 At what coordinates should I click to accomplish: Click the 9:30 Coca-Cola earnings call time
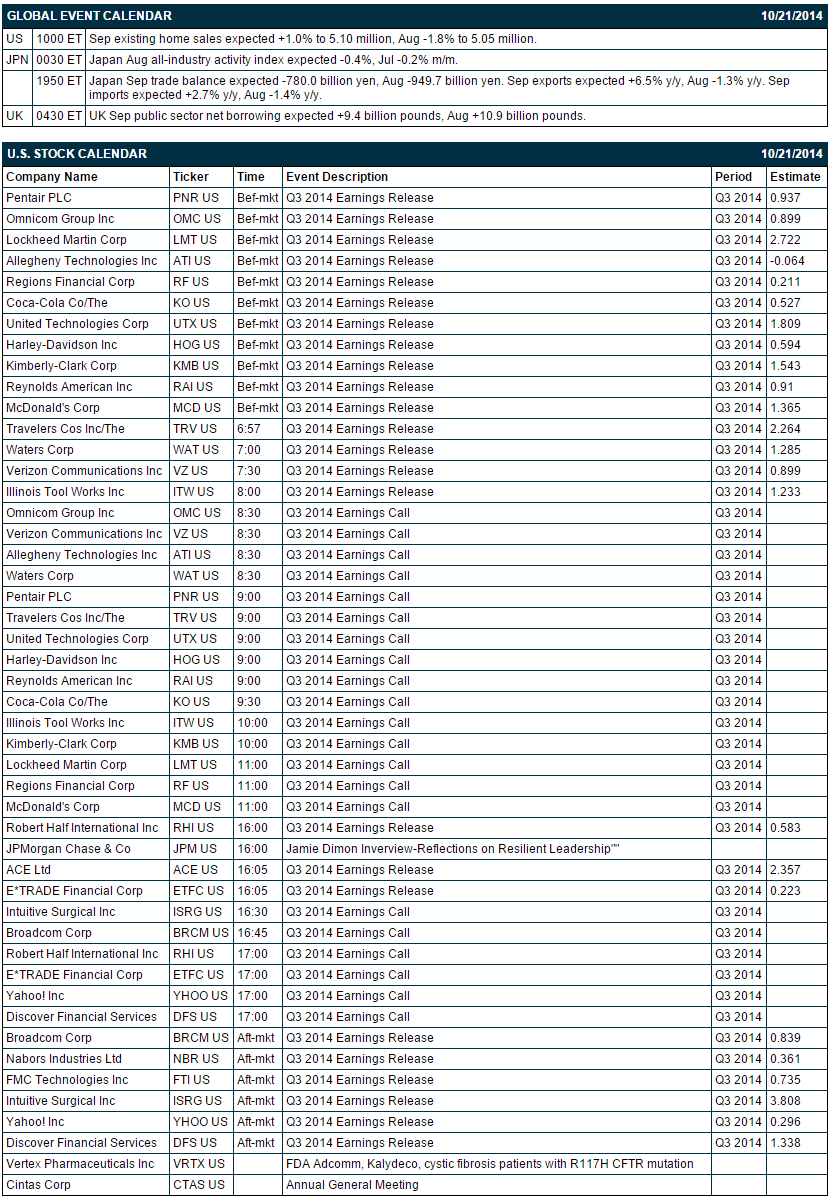(x=249, y=702)
